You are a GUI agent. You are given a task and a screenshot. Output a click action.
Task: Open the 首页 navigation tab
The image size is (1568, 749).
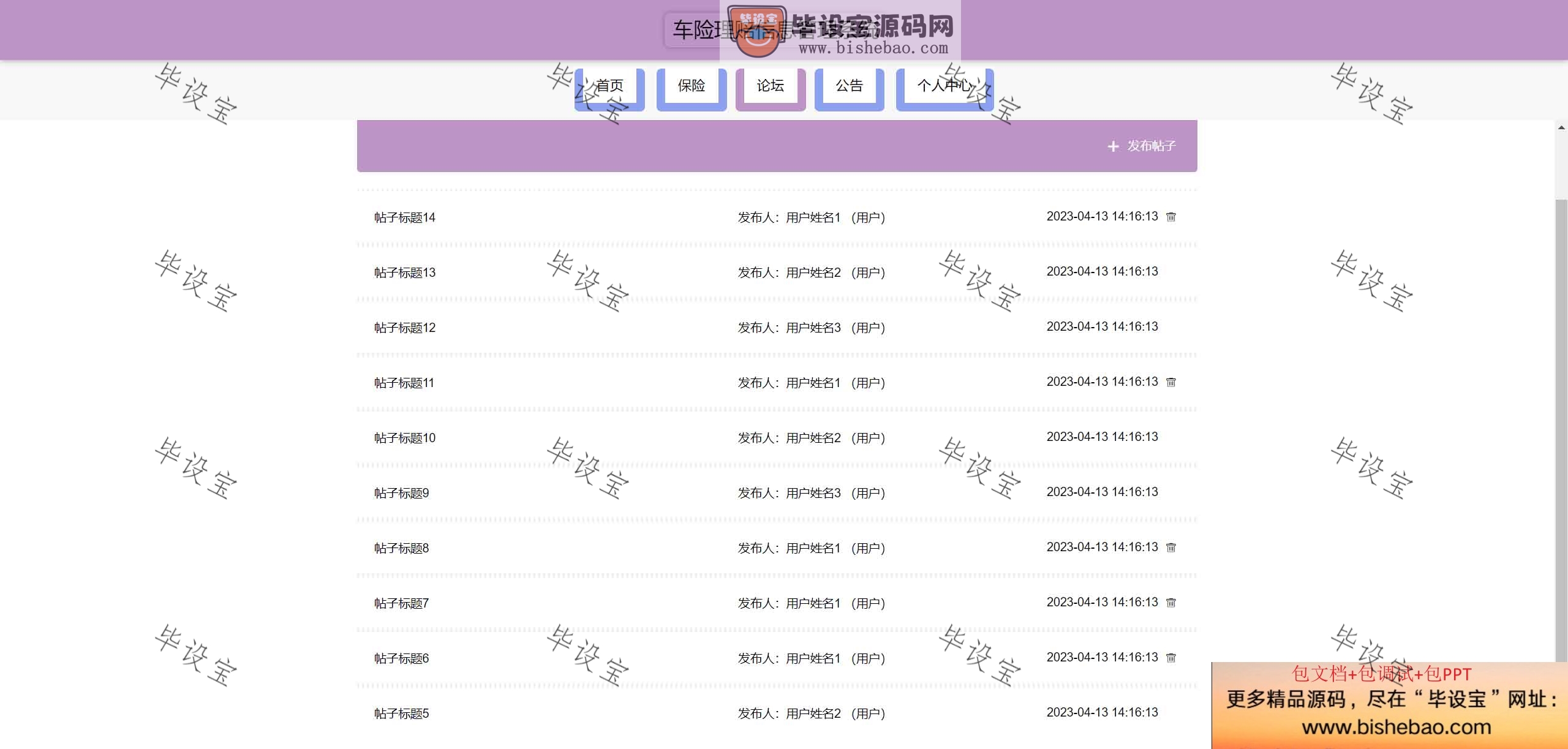pos(609,86)
